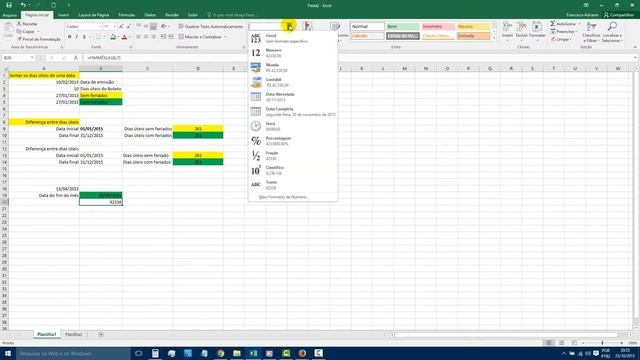Select the Data Abreviada format
The width and height of the screenshot is (640, 360).
coord(293,97)
